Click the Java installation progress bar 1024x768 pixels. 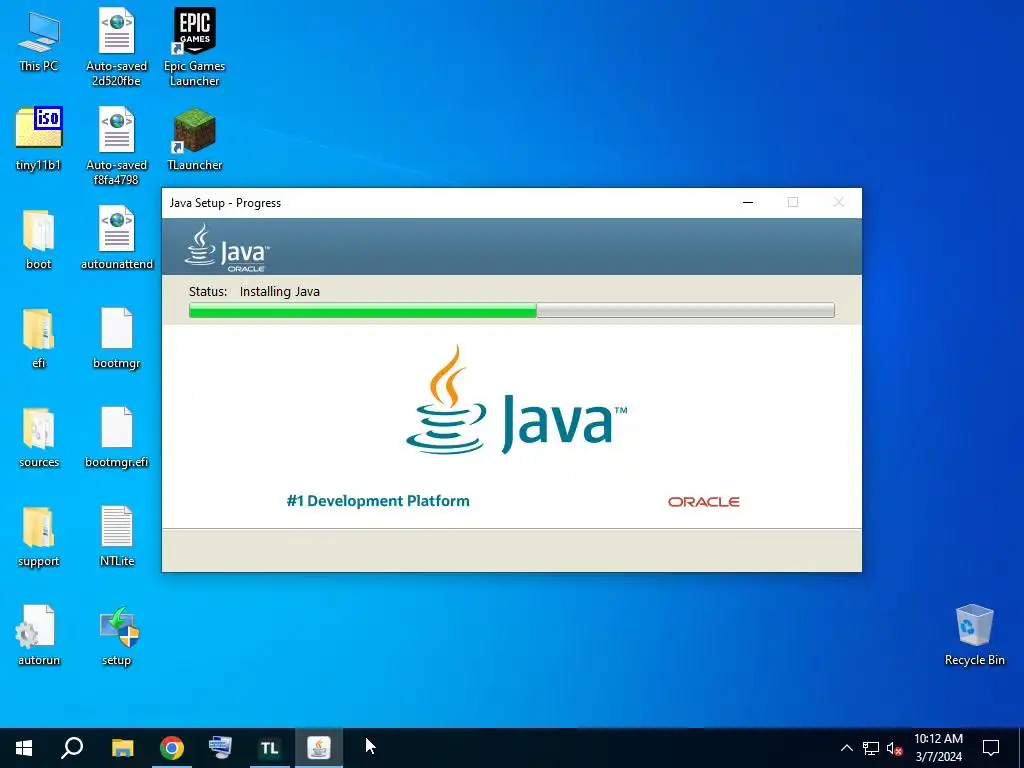tap(511, 310)
